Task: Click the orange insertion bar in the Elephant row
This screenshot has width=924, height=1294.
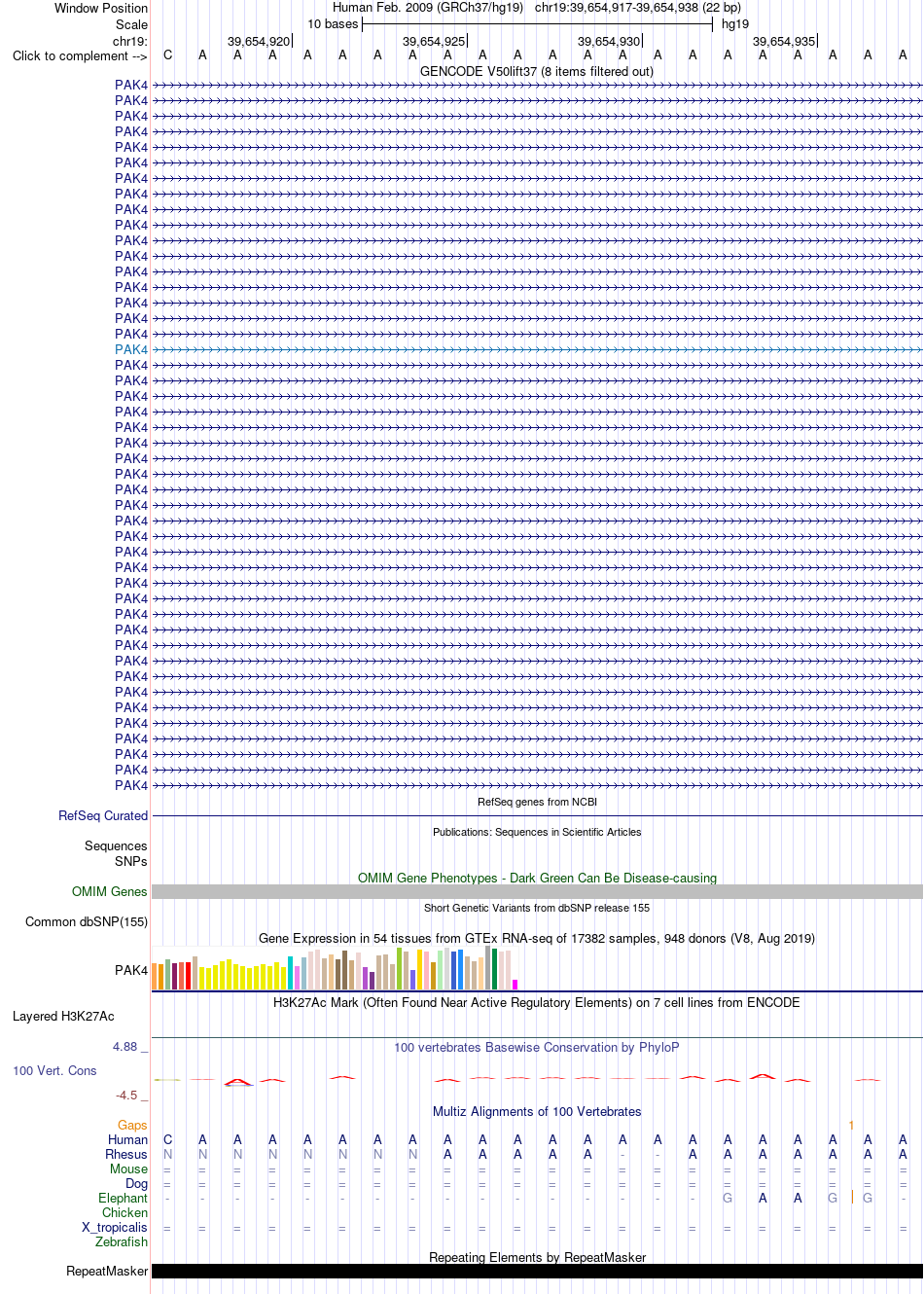Action: 852,1197
